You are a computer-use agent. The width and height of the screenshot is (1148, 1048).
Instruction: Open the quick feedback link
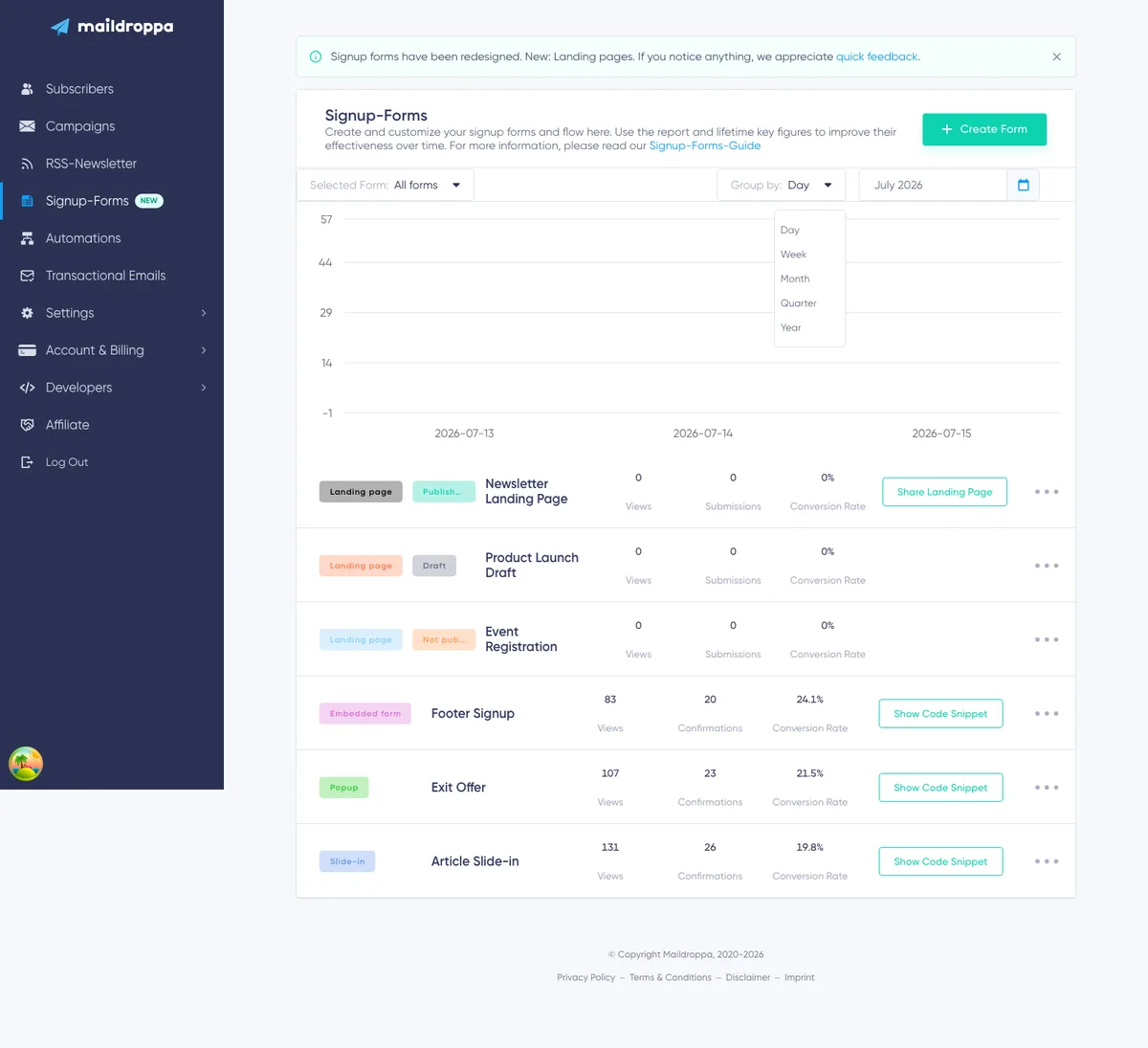(876, 56)
